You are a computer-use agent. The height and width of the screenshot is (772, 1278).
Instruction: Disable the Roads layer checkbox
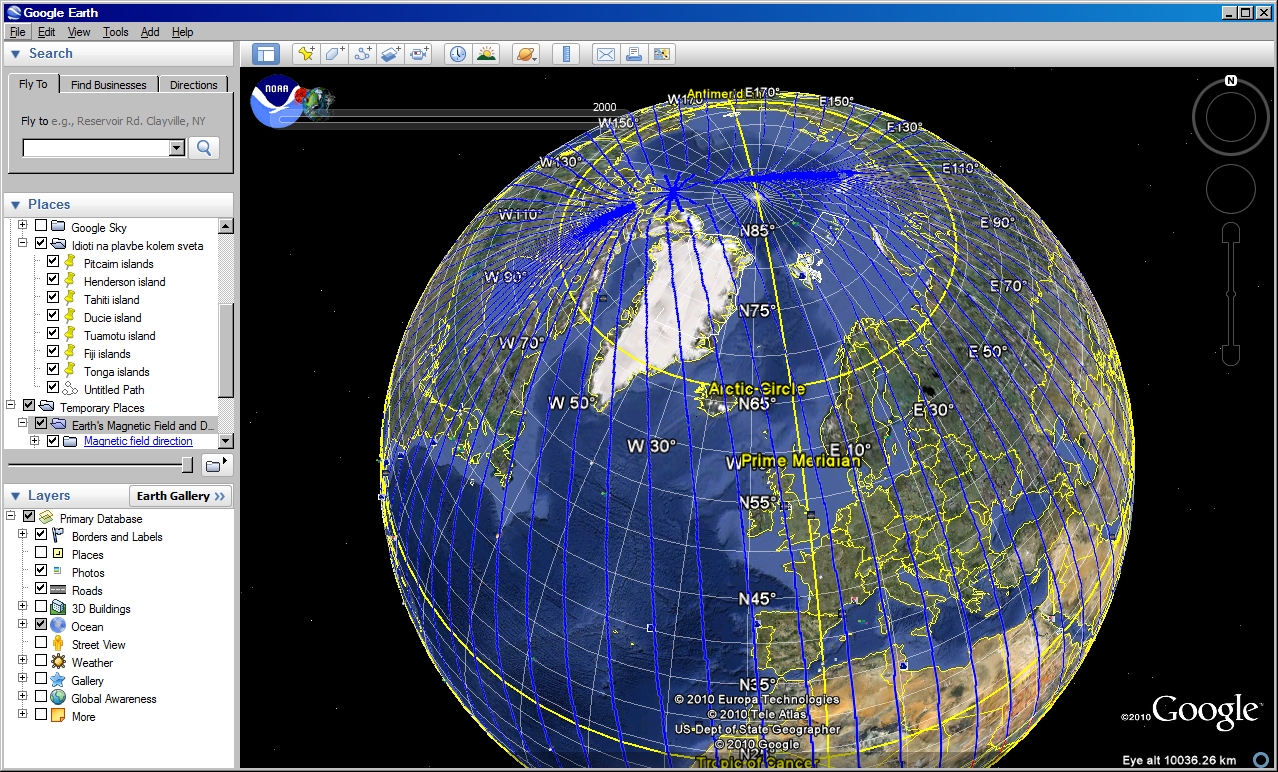point(41,590)
